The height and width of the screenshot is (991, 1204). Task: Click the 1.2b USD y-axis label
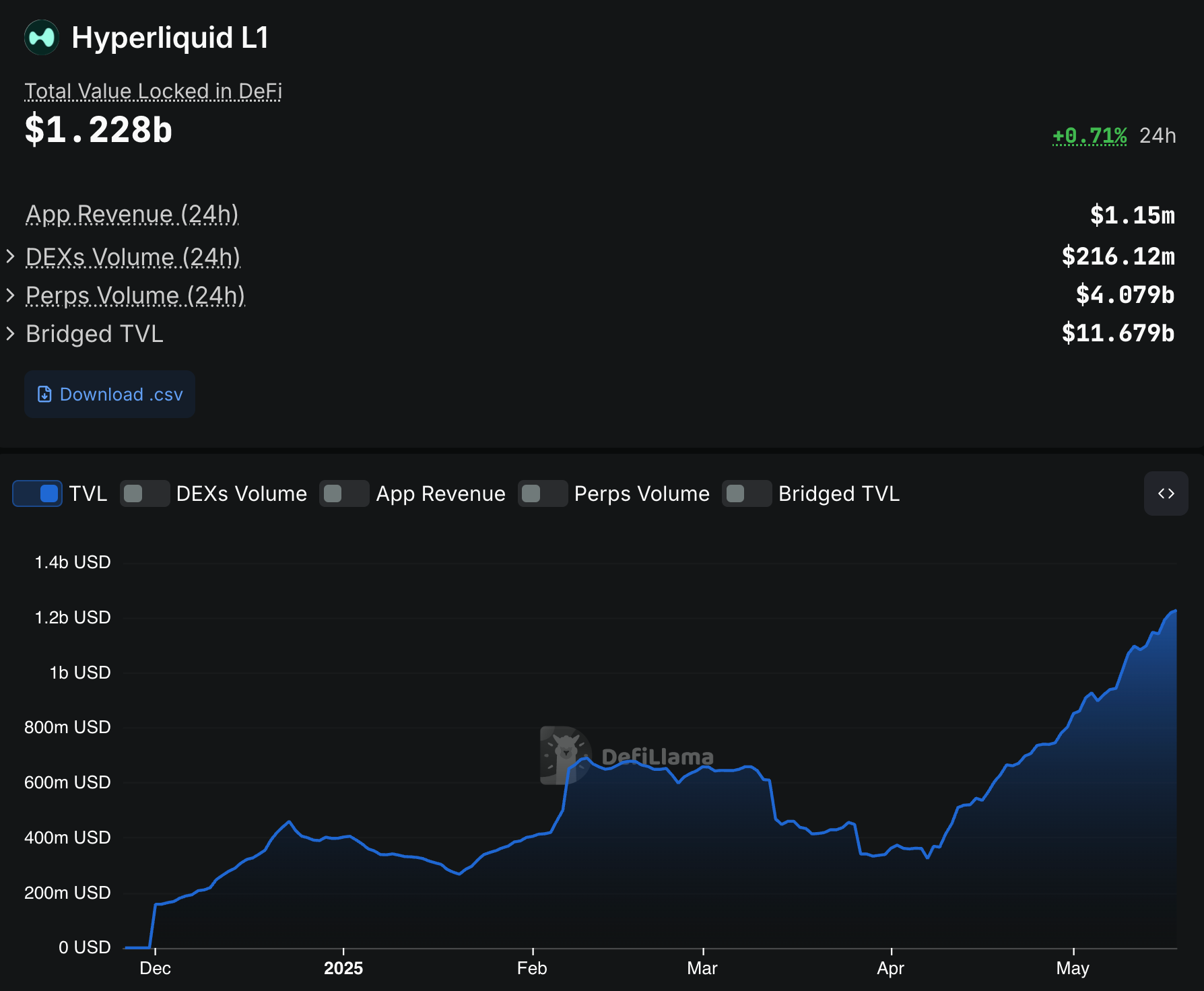click(x=73, y=617)
